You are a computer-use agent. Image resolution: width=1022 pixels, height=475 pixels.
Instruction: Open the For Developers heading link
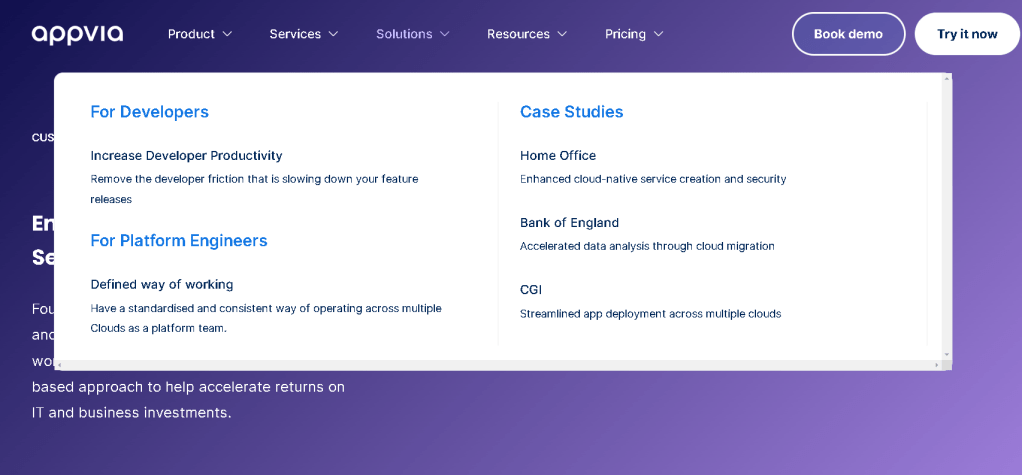coord(149,112)
